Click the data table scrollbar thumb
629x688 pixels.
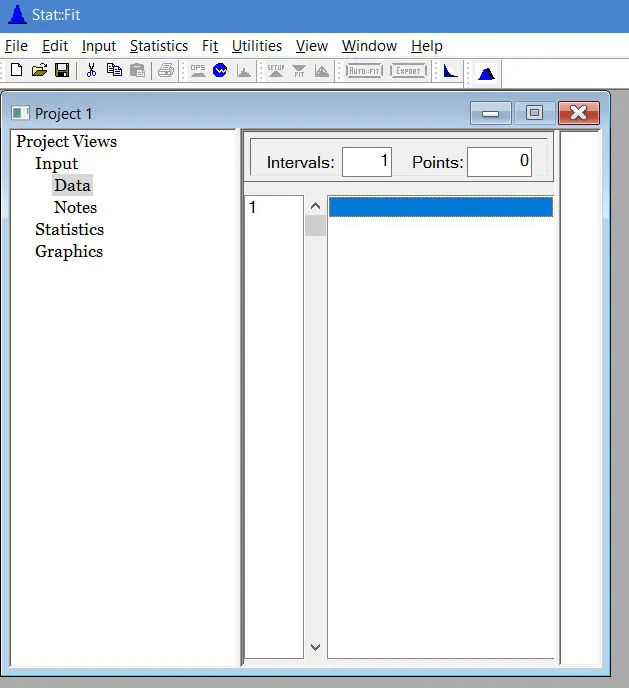point(315,226)
